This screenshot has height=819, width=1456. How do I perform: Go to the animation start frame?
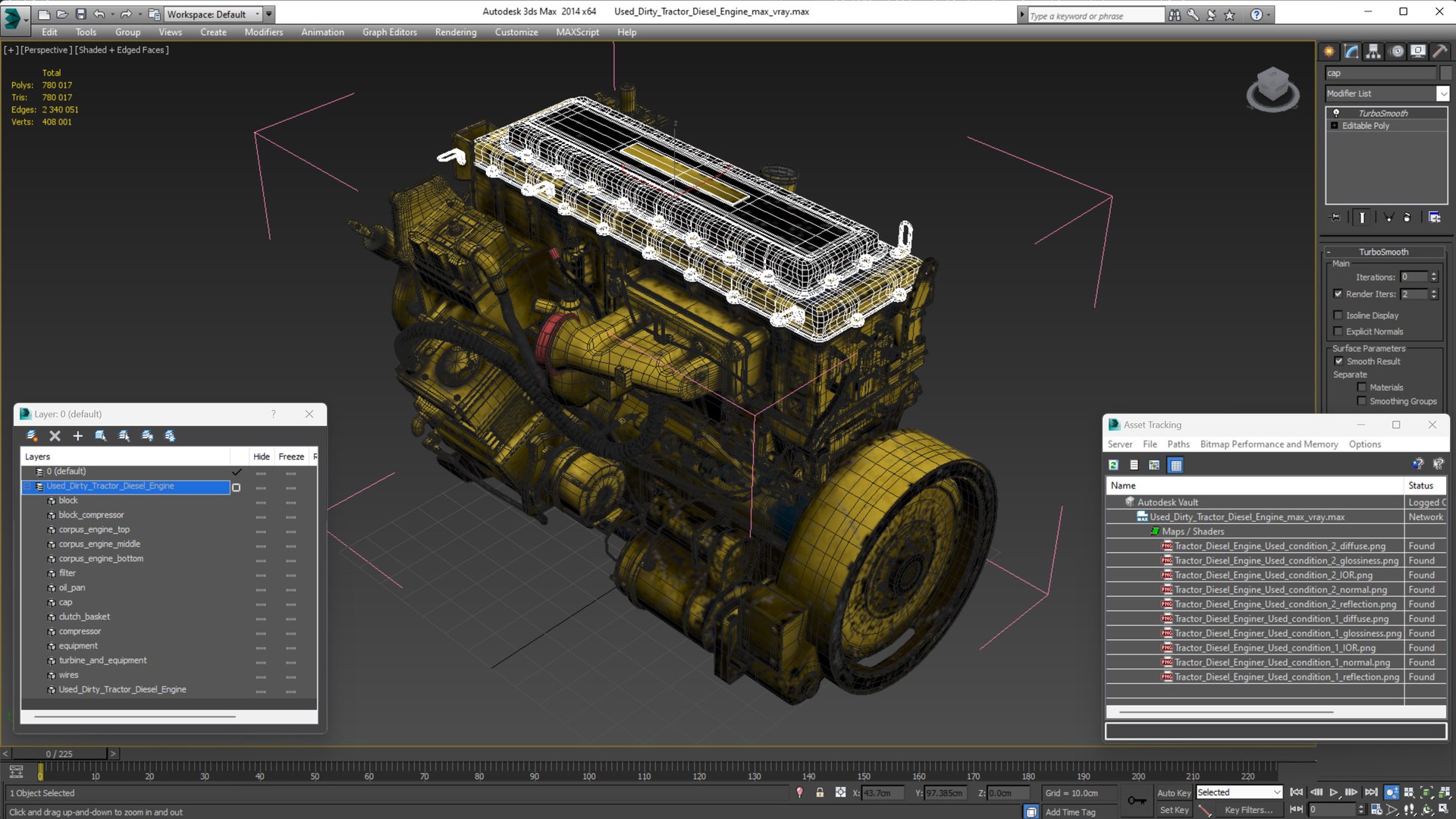(1297, 792)
